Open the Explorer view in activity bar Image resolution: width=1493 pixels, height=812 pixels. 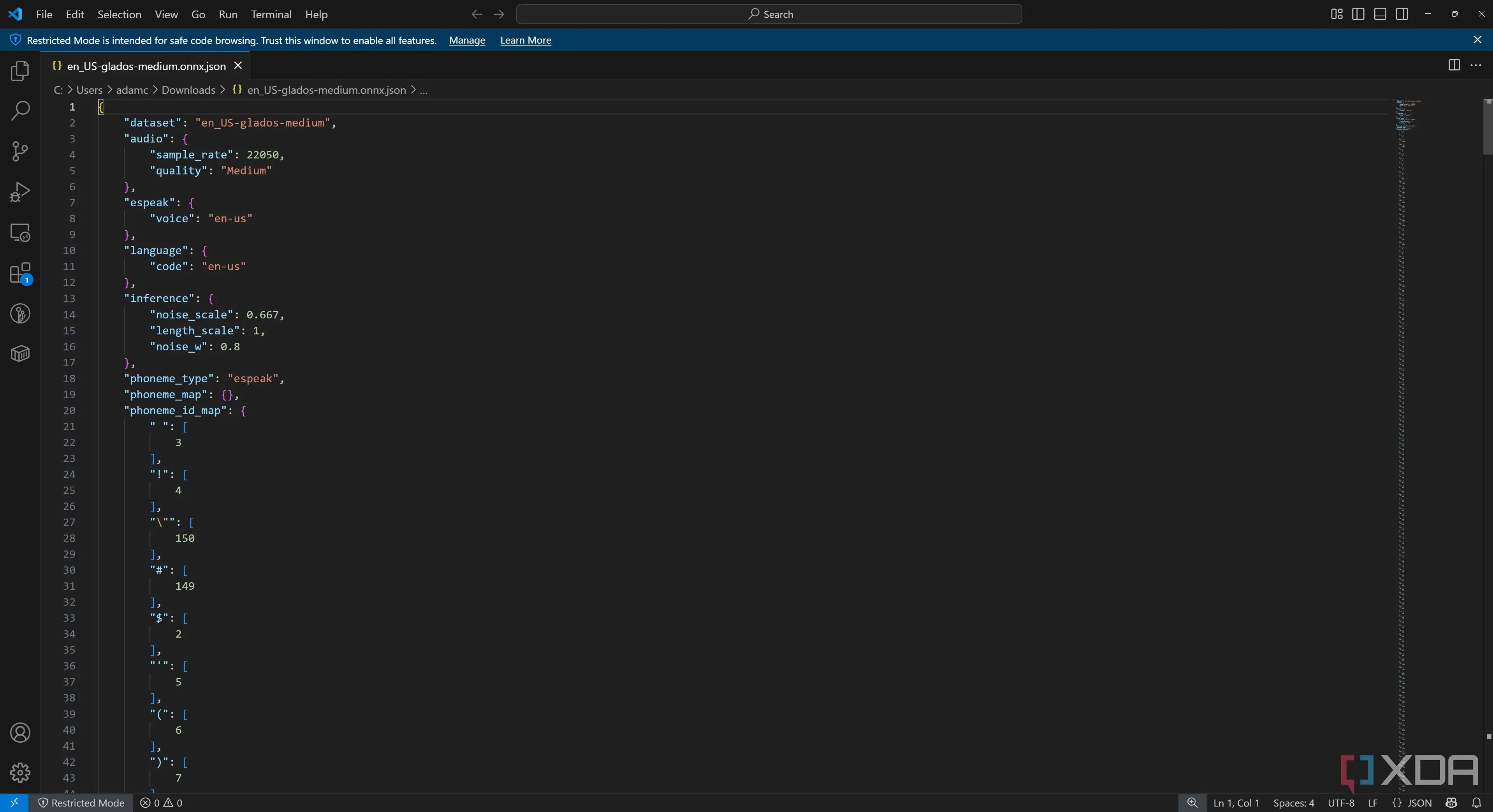(20, 71)
